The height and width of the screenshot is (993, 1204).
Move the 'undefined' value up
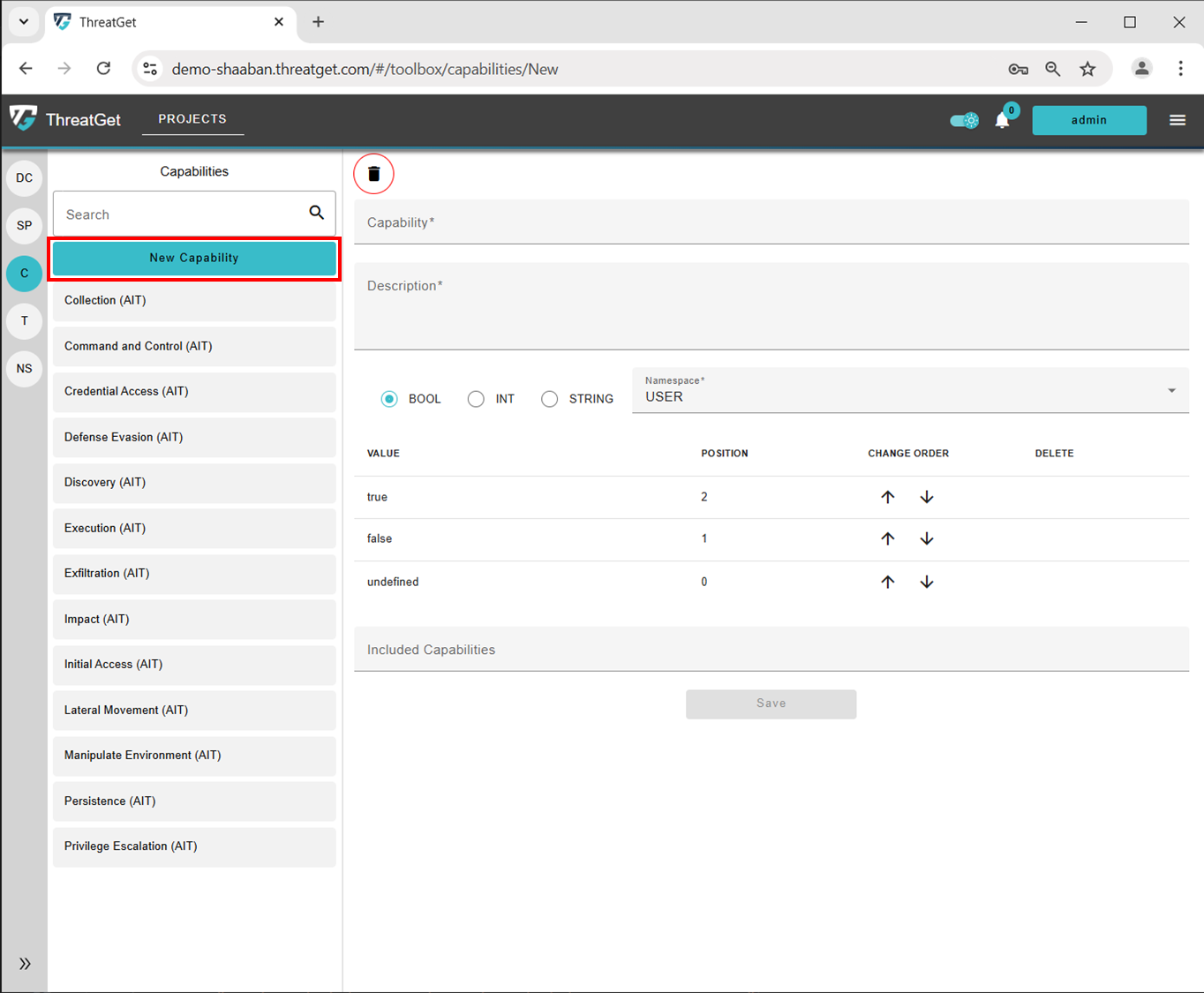[x=887, y=582]
